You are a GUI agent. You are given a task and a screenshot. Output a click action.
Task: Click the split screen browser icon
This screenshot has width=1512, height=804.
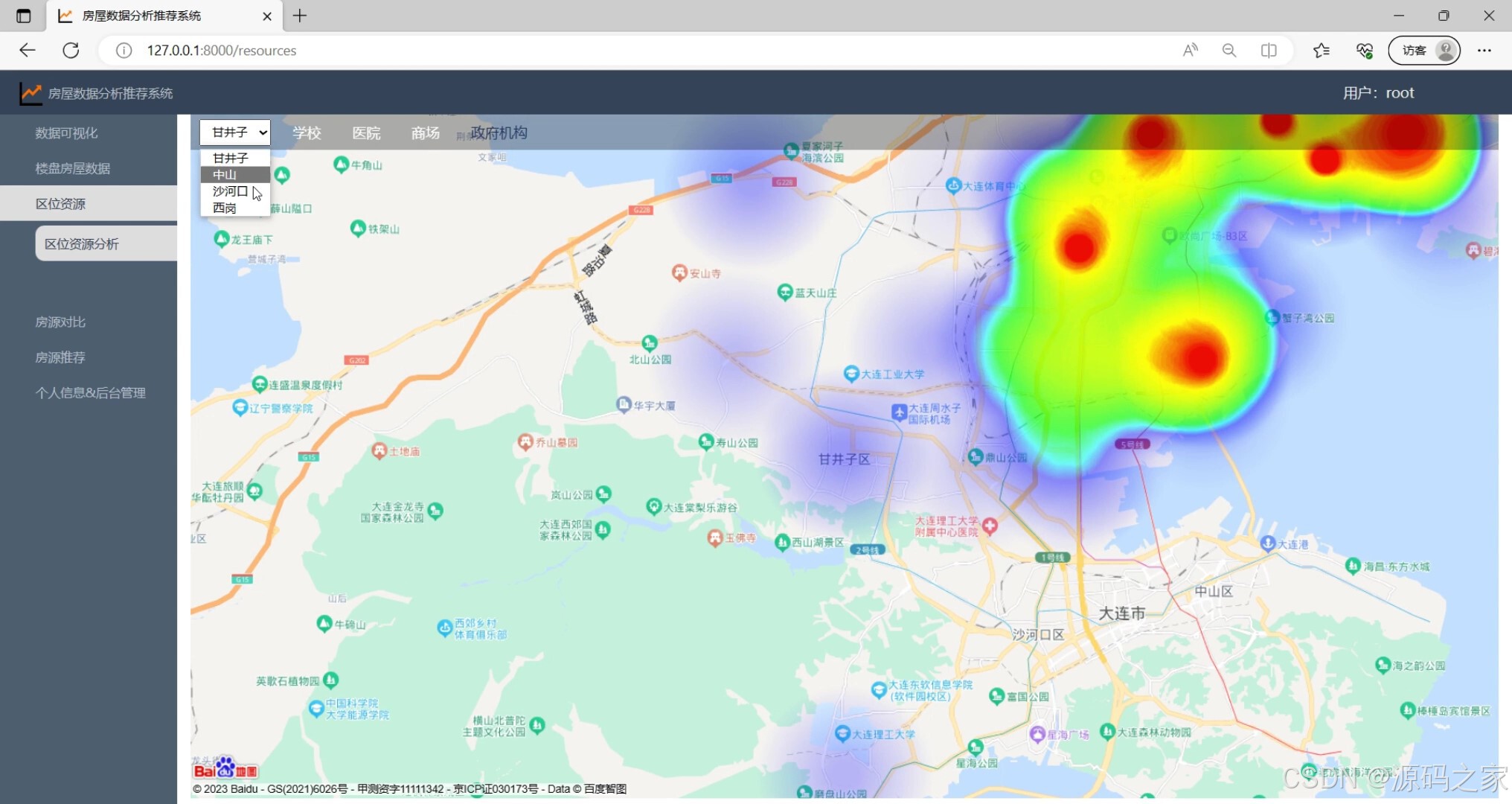[1268, 50]
